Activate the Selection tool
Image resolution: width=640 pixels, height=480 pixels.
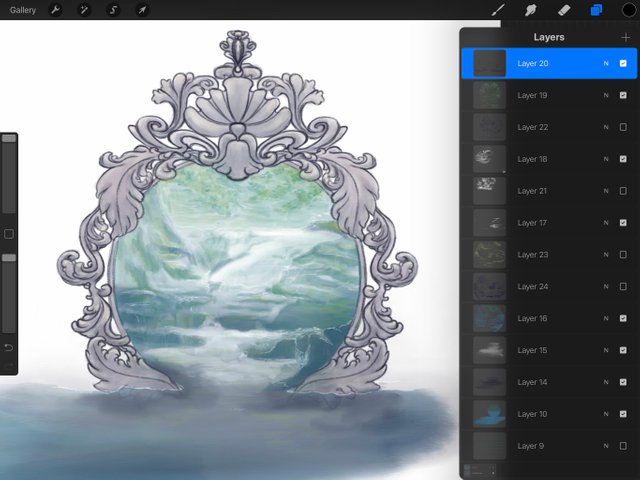(x=113, y=10)
